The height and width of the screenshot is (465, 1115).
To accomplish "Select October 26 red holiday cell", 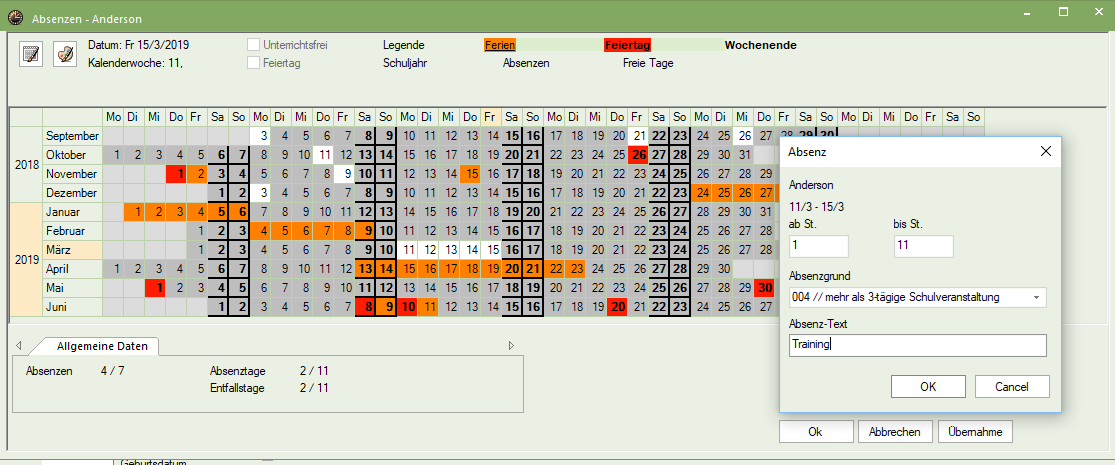I will [637, 155].
